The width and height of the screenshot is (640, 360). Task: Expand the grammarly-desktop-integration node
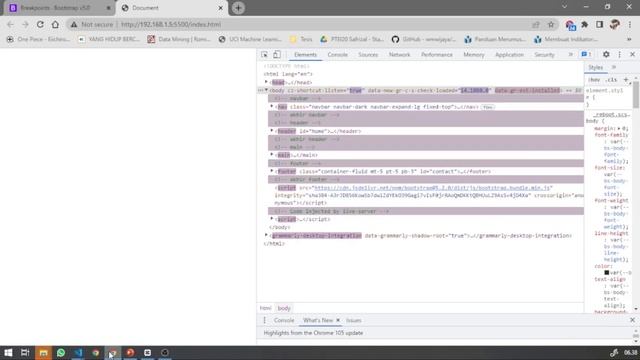[x=267, y=236]
